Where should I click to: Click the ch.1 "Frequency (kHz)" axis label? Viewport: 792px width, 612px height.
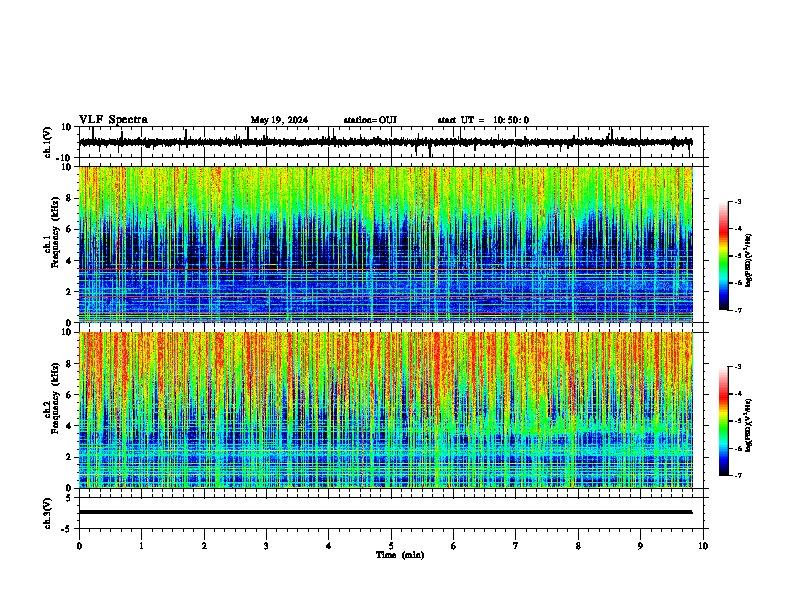(55, 232)
